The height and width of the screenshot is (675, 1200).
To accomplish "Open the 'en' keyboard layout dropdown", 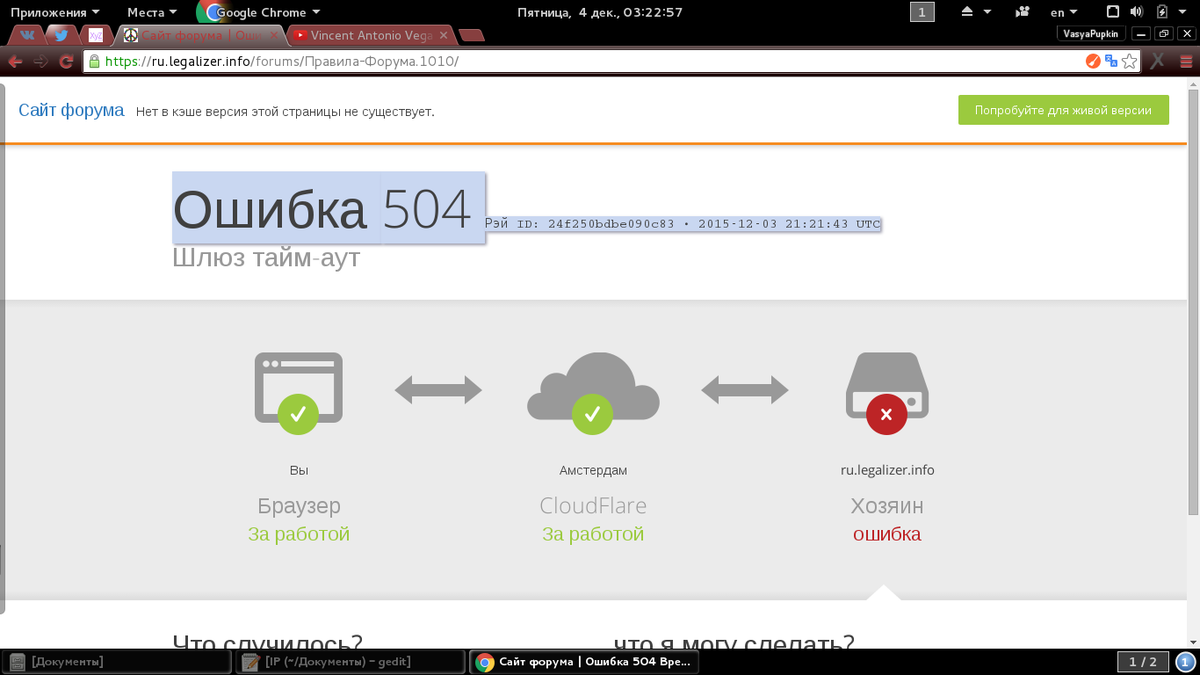I will click(1064, 12).
